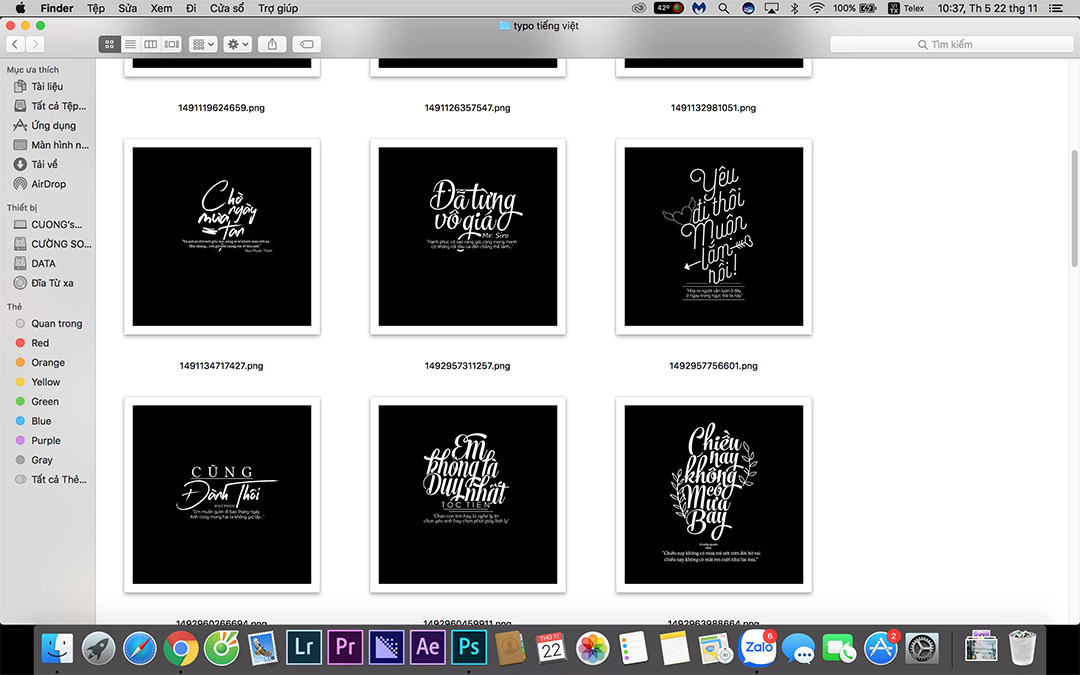Viewport: 1080px width, 675px height.
Task: Open the Cửa sổ menu
Action: [227, 8]
